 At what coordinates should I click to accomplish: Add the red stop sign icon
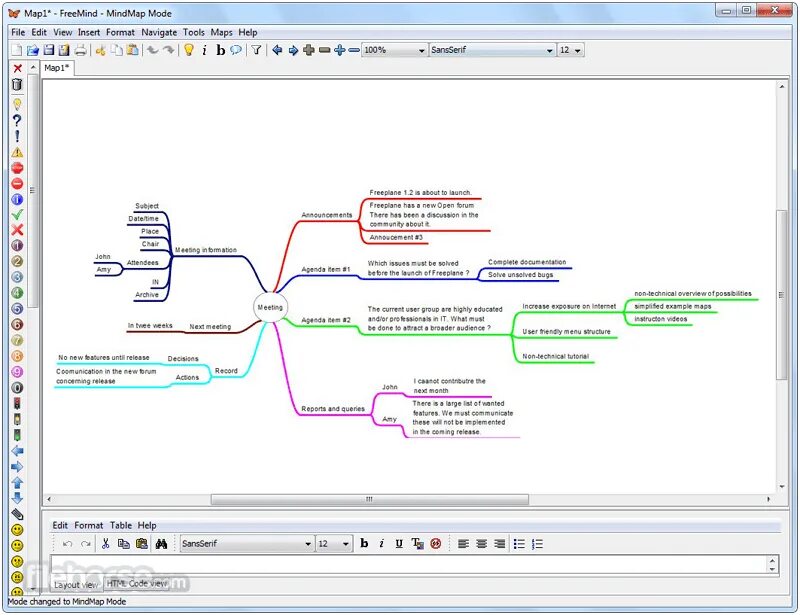coord(17,168)
